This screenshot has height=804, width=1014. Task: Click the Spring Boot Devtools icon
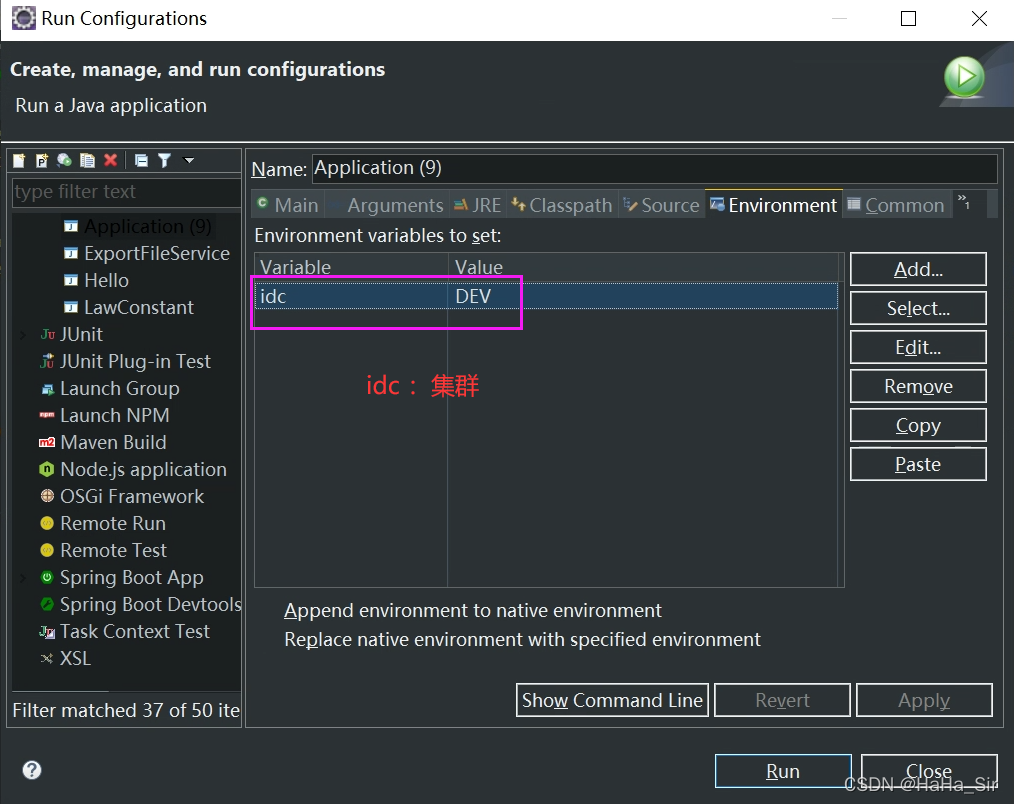point(47,604)
